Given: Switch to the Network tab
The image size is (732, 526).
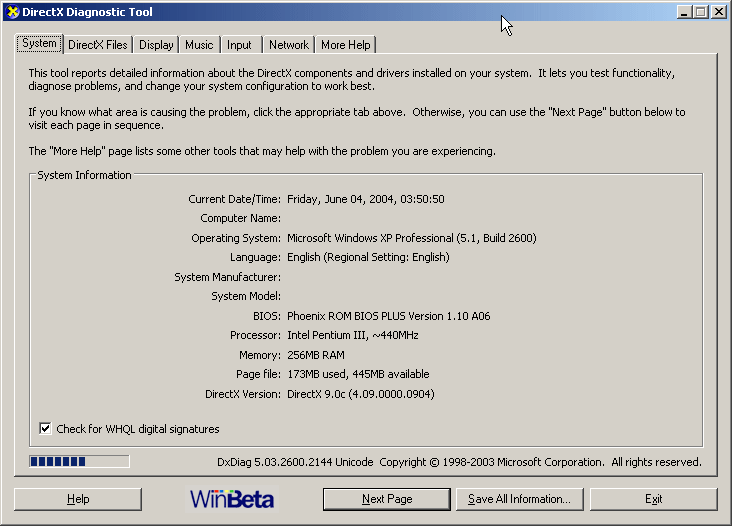Looking at the screenshot, I should point(289,45).
